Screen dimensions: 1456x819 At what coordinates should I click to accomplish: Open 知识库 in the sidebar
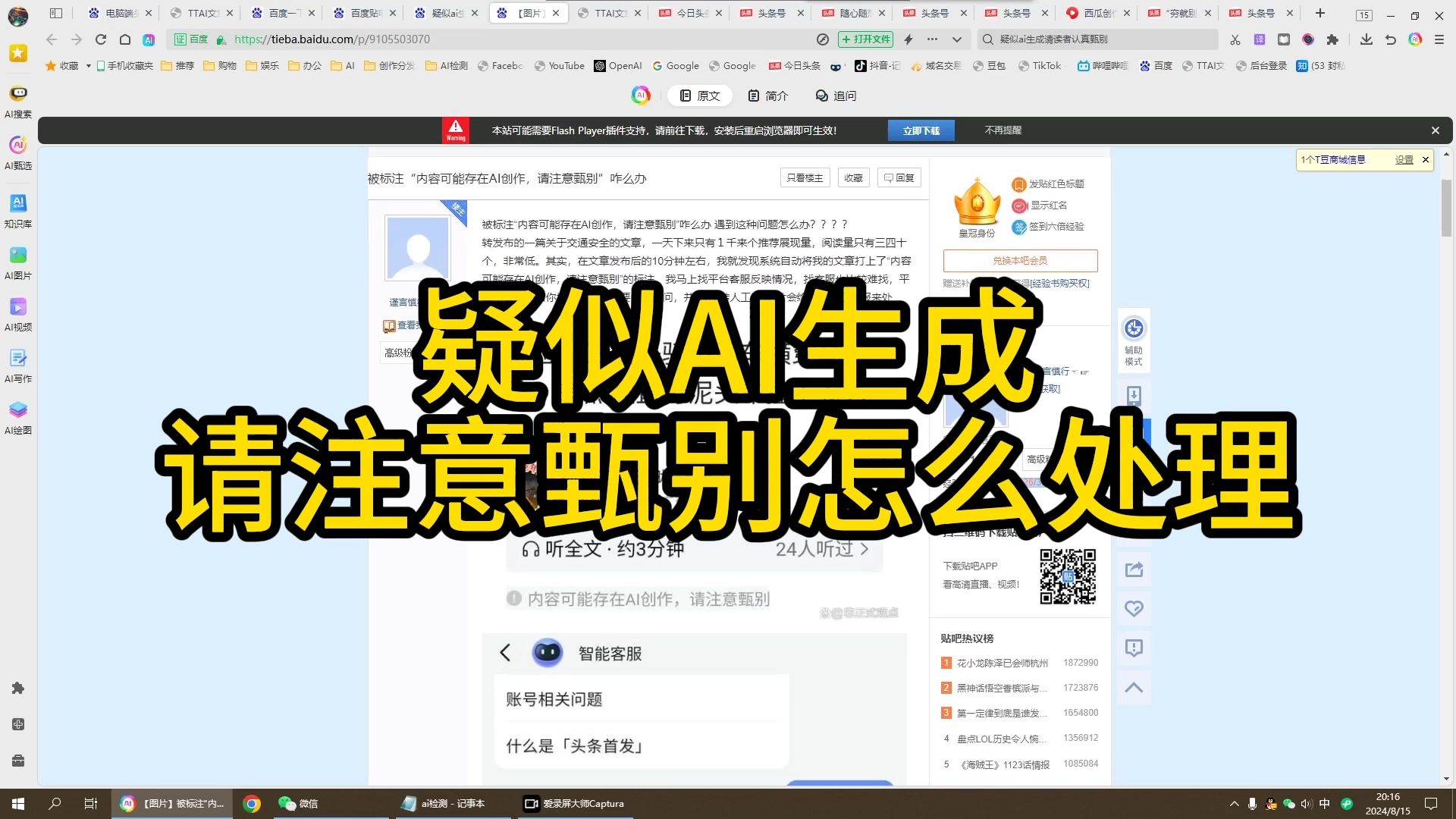click(x=18, y=210)
